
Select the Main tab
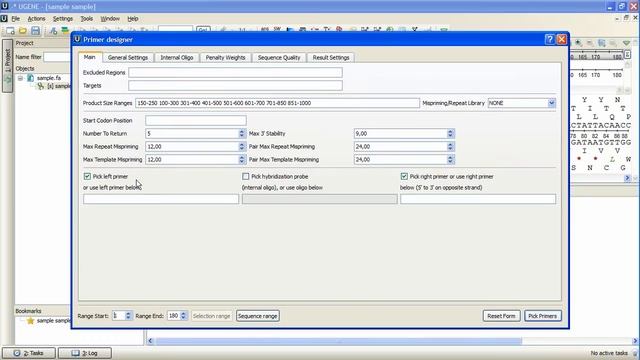(x=90, y=57)
